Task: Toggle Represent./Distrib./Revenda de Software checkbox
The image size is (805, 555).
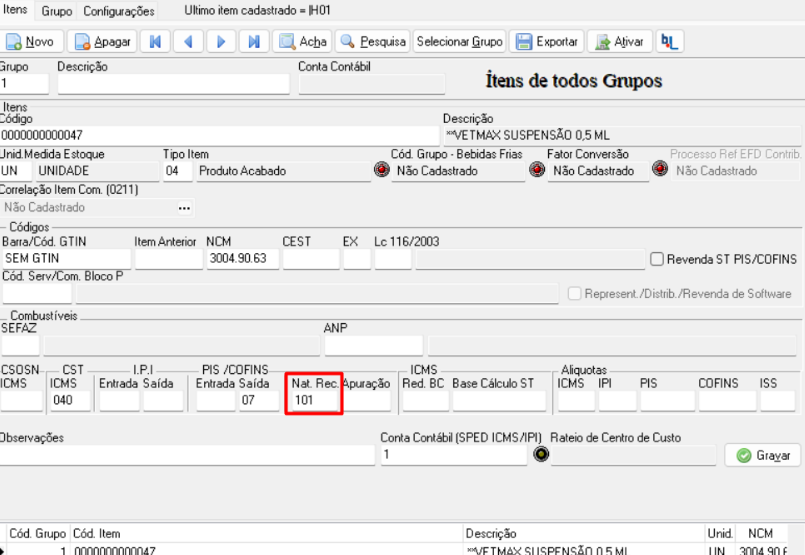Action: [574, 294]
